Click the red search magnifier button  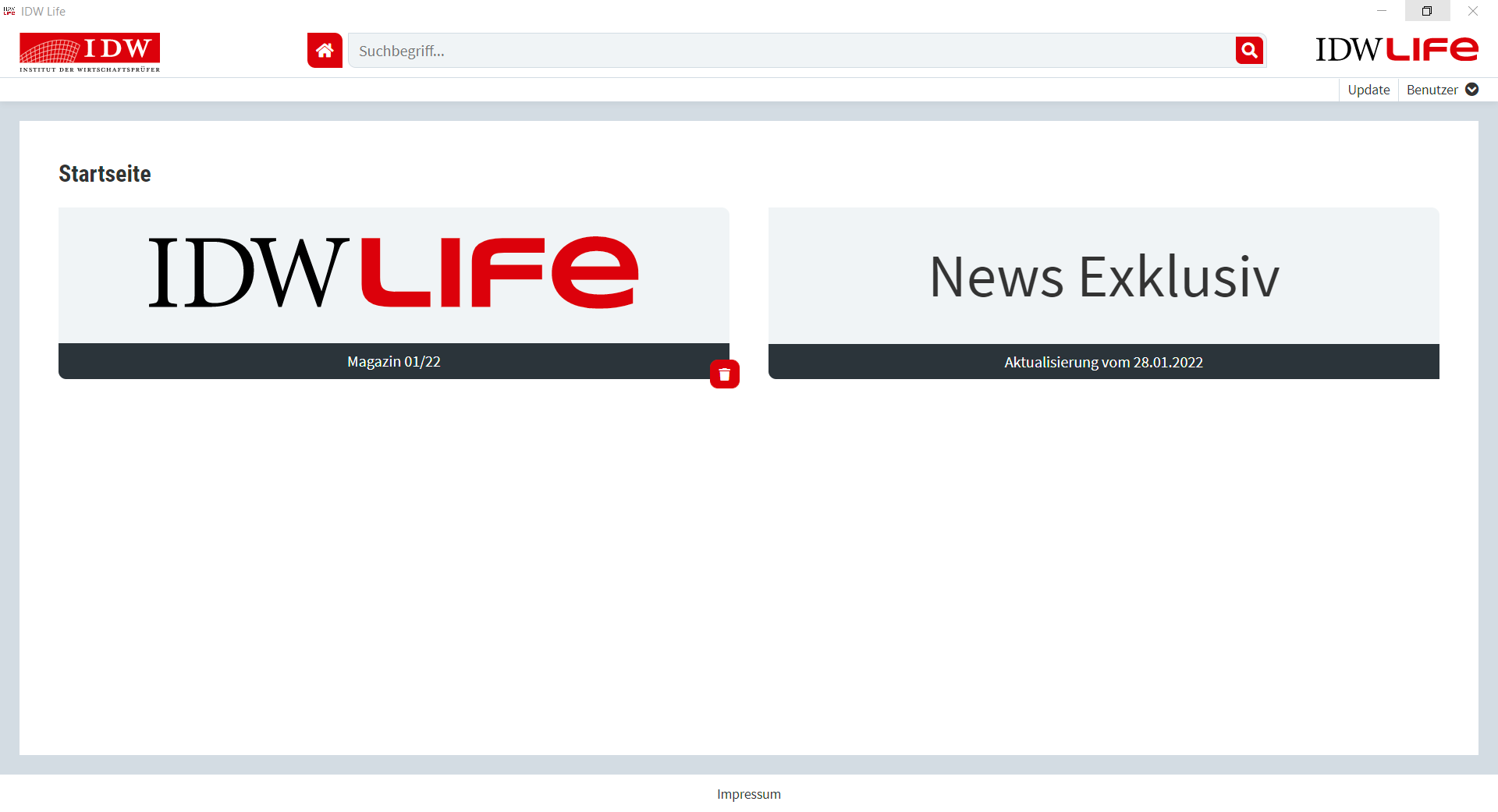point(1249,51)
